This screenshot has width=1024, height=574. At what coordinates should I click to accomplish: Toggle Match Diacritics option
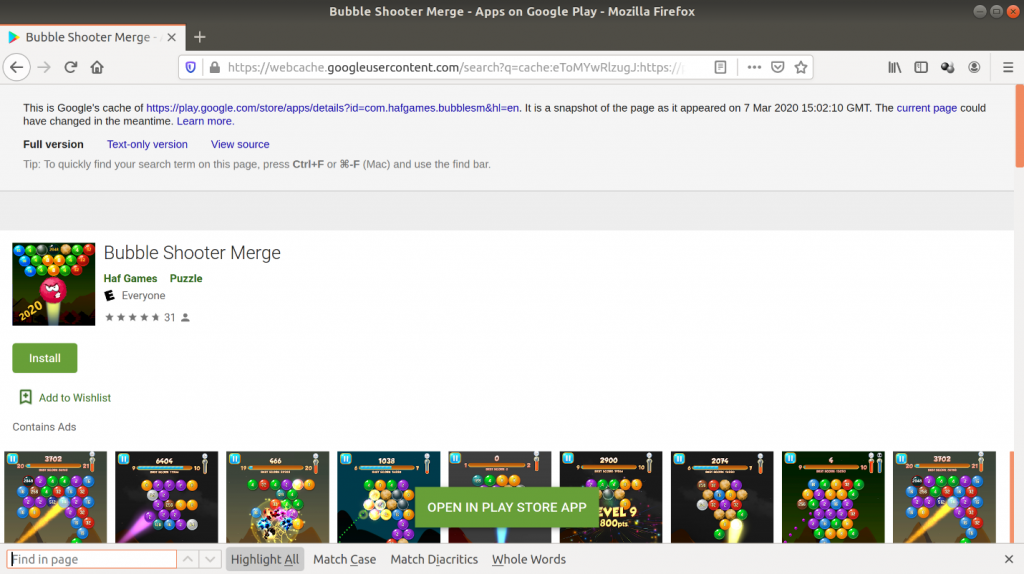pos(434,559)
